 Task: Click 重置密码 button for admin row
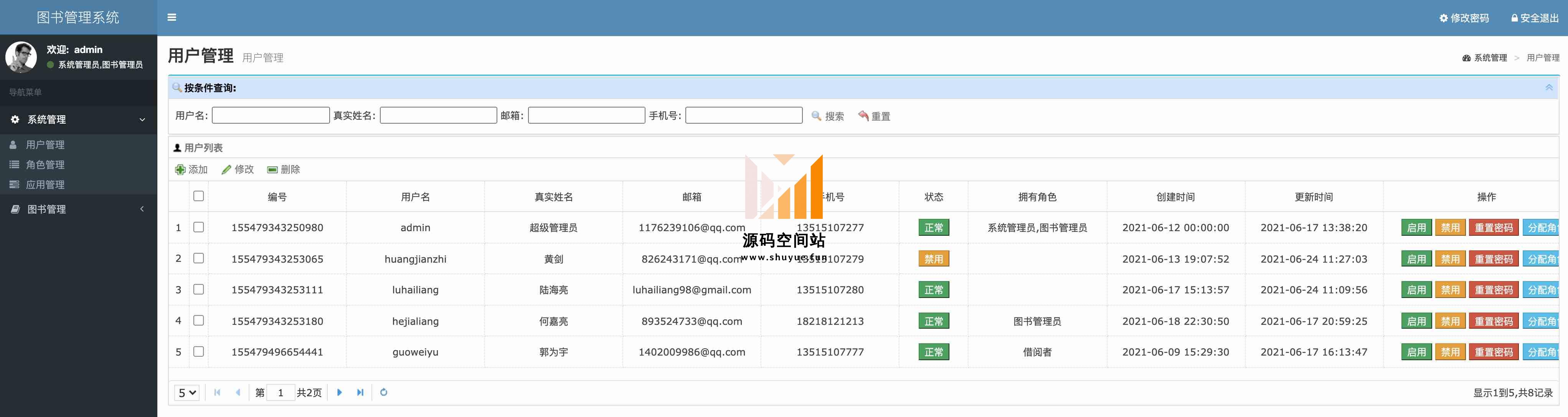pyautogui.click(x=1494, y=228)
